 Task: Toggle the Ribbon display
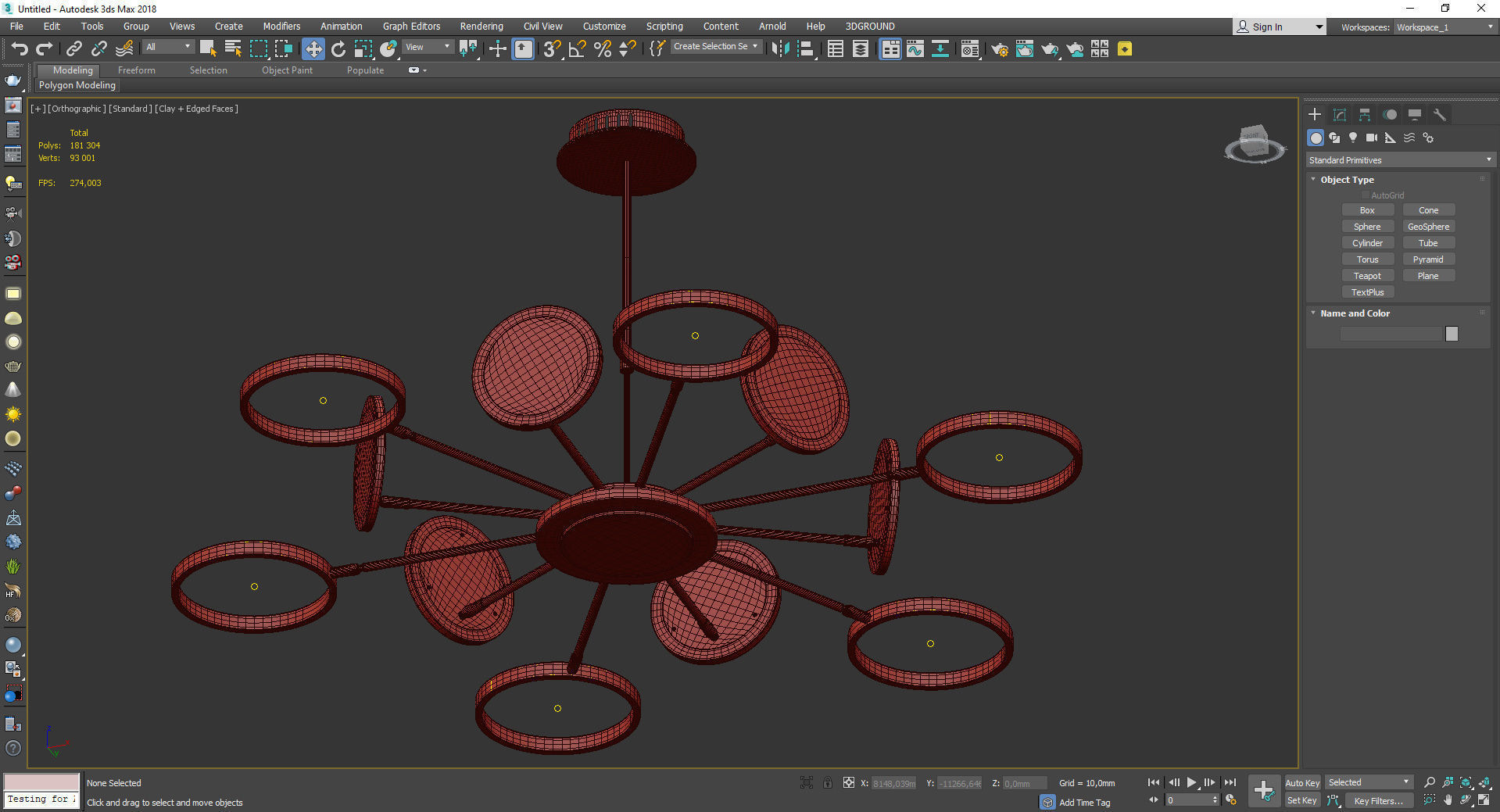pyautogui.click(x=890, y=49)
